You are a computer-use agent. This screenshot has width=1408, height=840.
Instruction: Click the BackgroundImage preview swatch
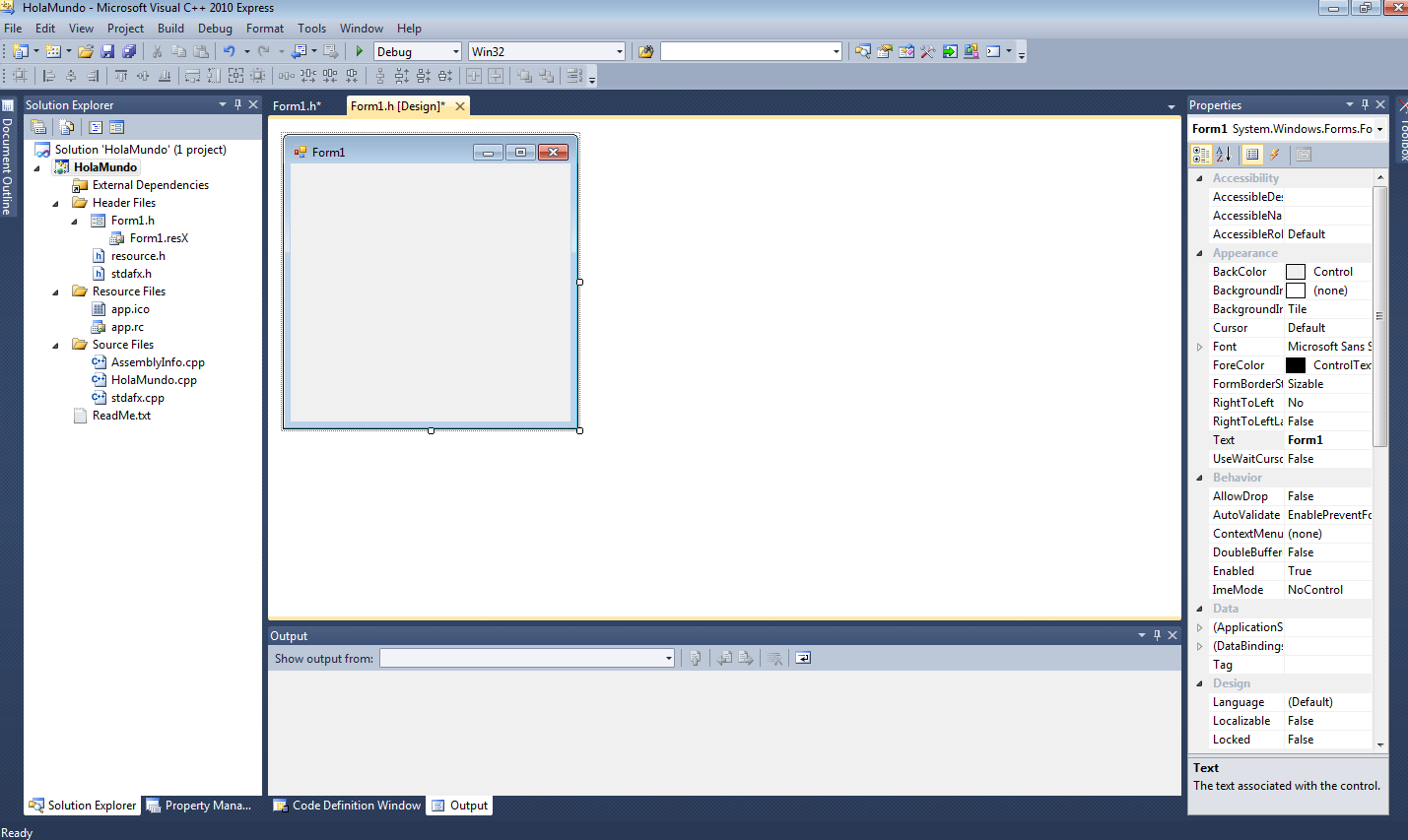click(x=1296, y=291)
